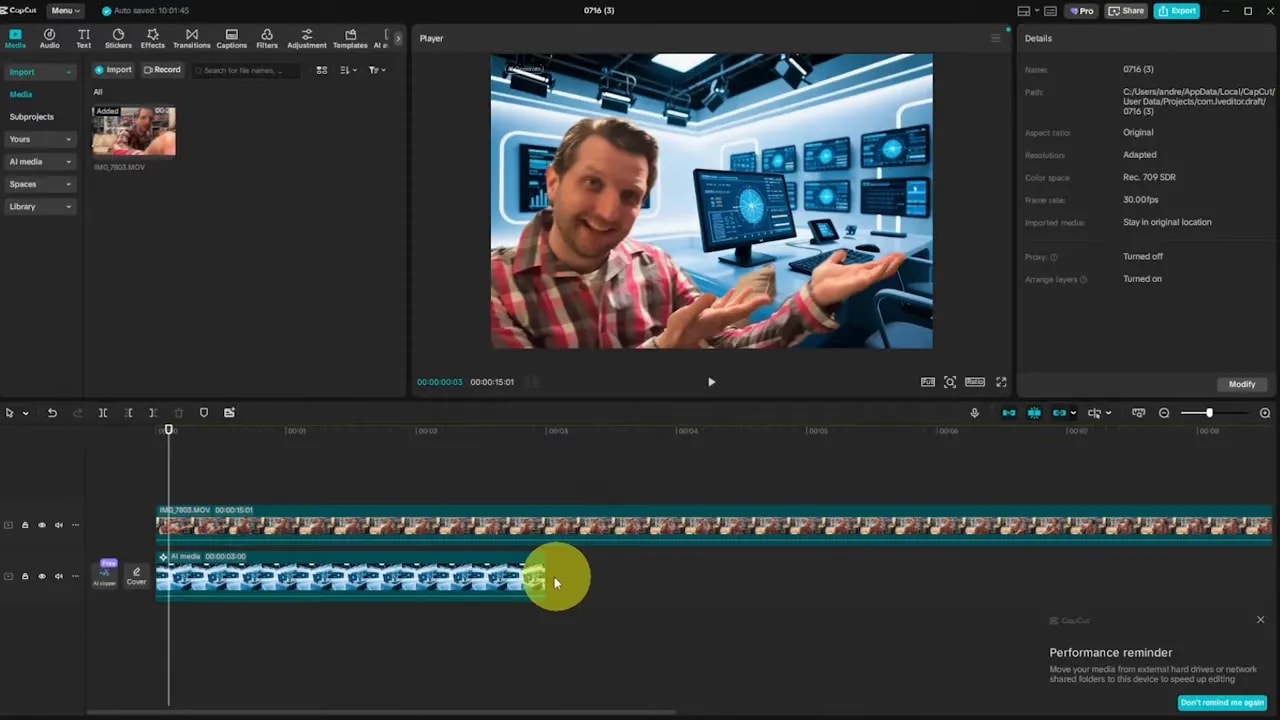Select the Split tool in the timeline toolbar
Viewport: 1280px width, 720px height.
click(103, 412)
